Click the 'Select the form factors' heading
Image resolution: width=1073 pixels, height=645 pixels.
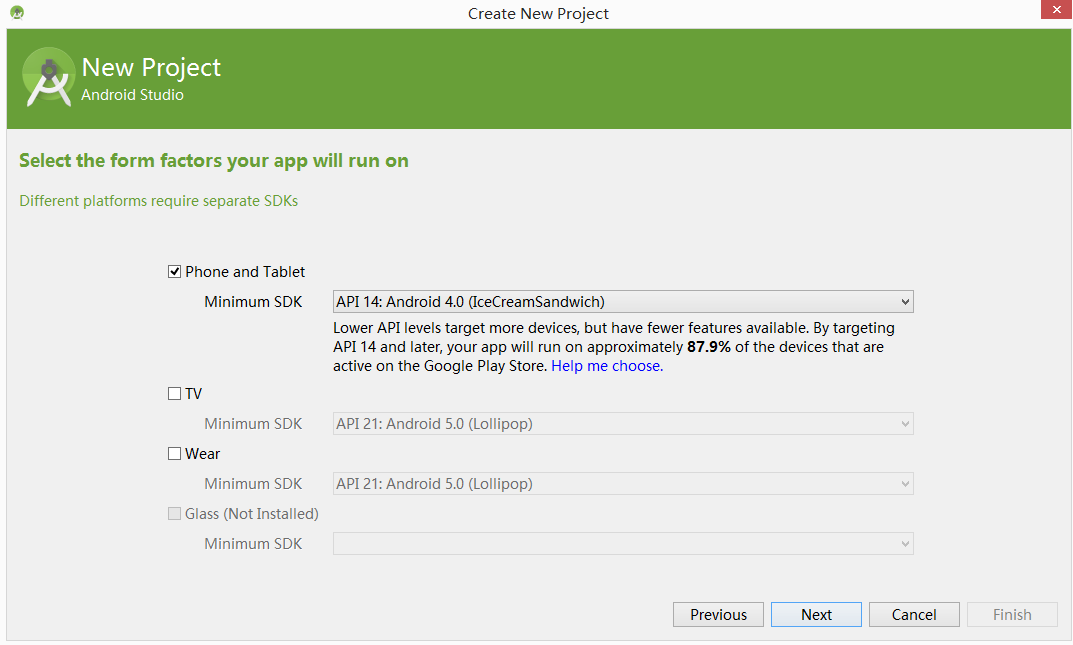coord(214,161)
